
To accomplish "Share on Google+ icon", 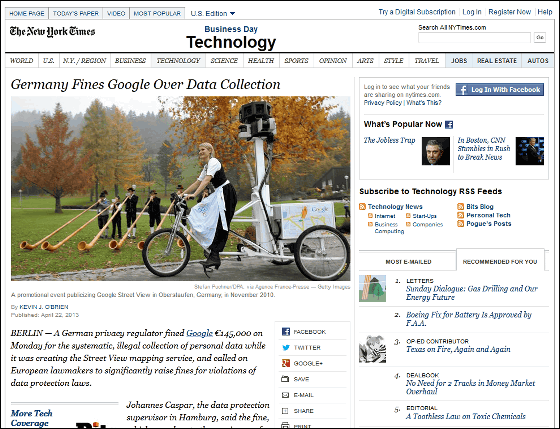I will (286, 363).
